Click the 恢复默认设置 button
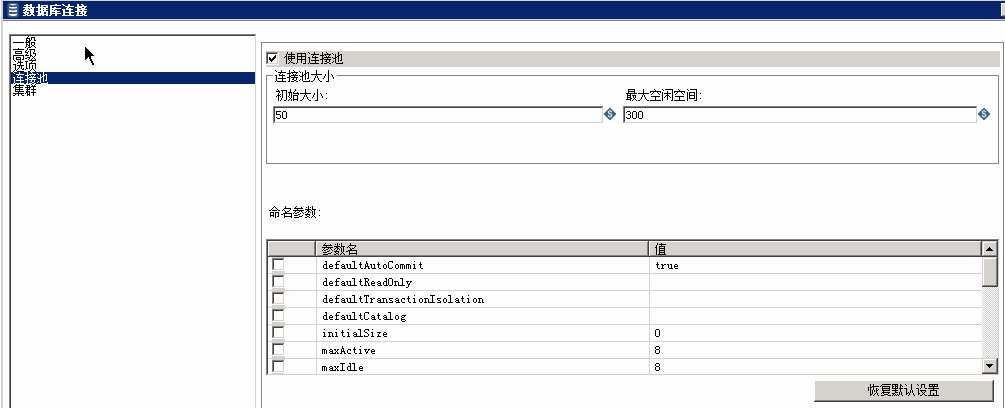This screenshot has height=408, width=1005. pos(904,390)
